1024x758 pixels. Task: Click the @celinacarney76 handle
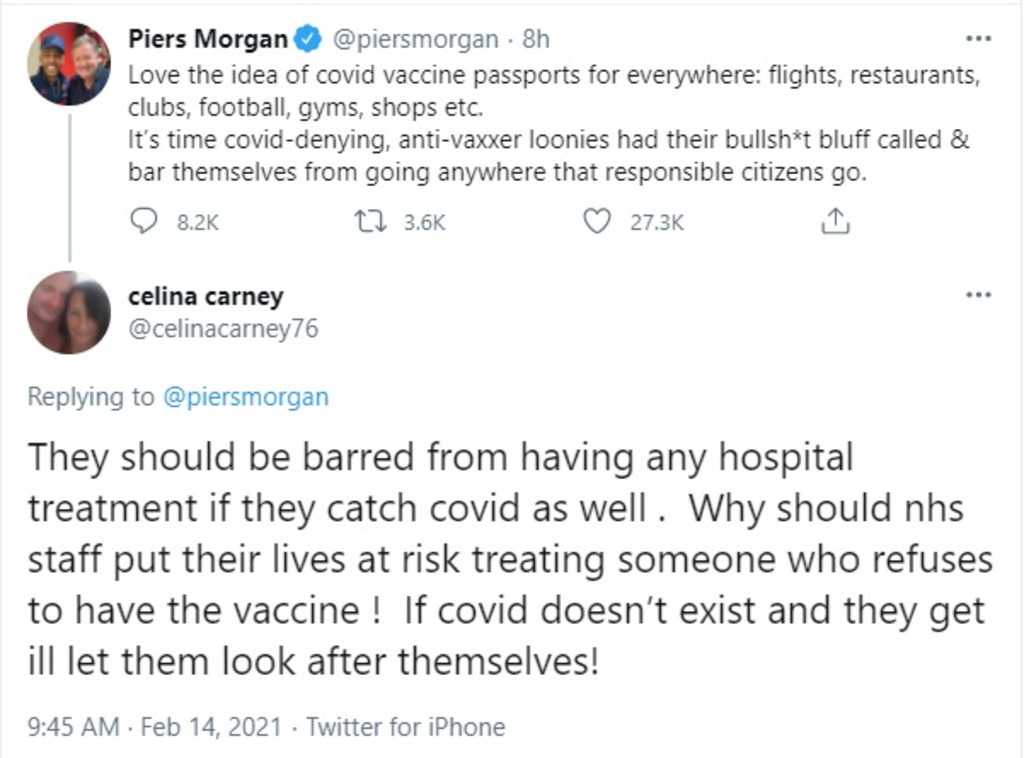click(224, 328)
